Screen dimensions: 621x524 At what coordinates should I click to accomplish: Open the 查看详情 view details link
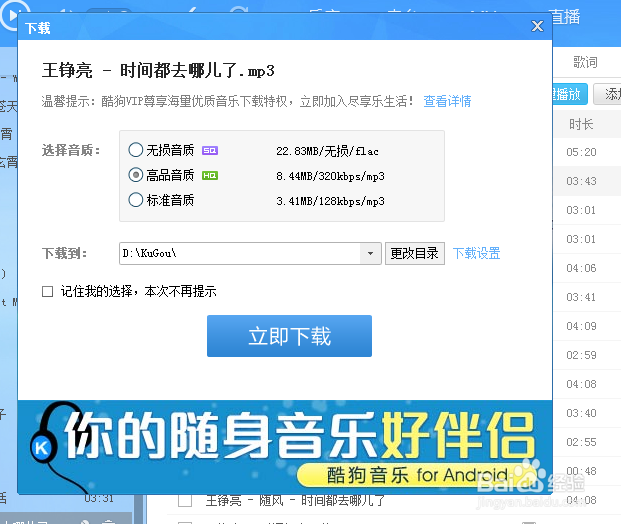(447, 101)
